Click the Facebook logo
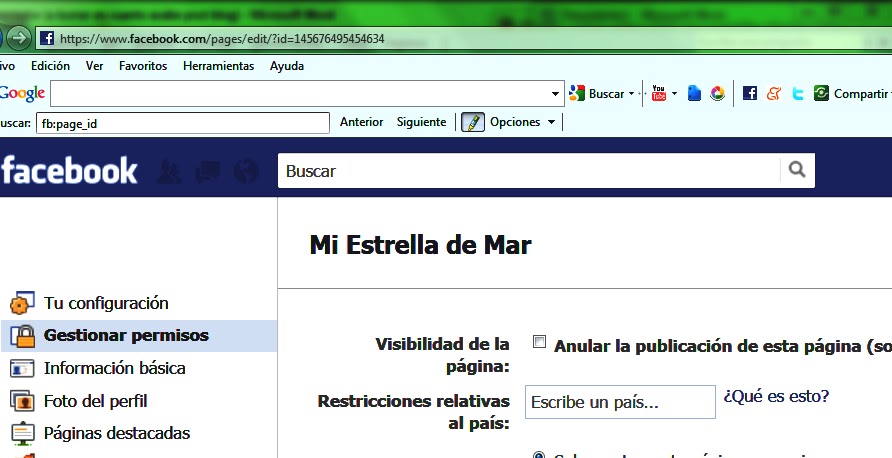Screen dimensions: 892x458 69,170
